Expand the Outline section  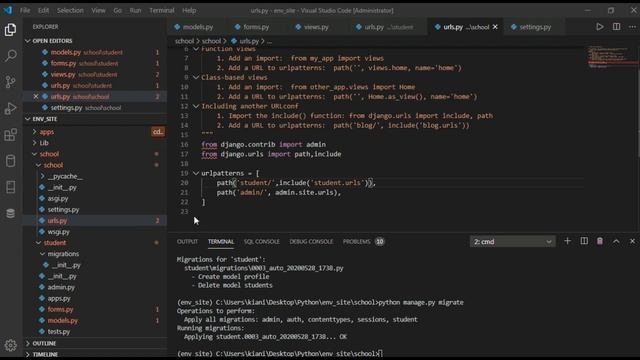28,344
